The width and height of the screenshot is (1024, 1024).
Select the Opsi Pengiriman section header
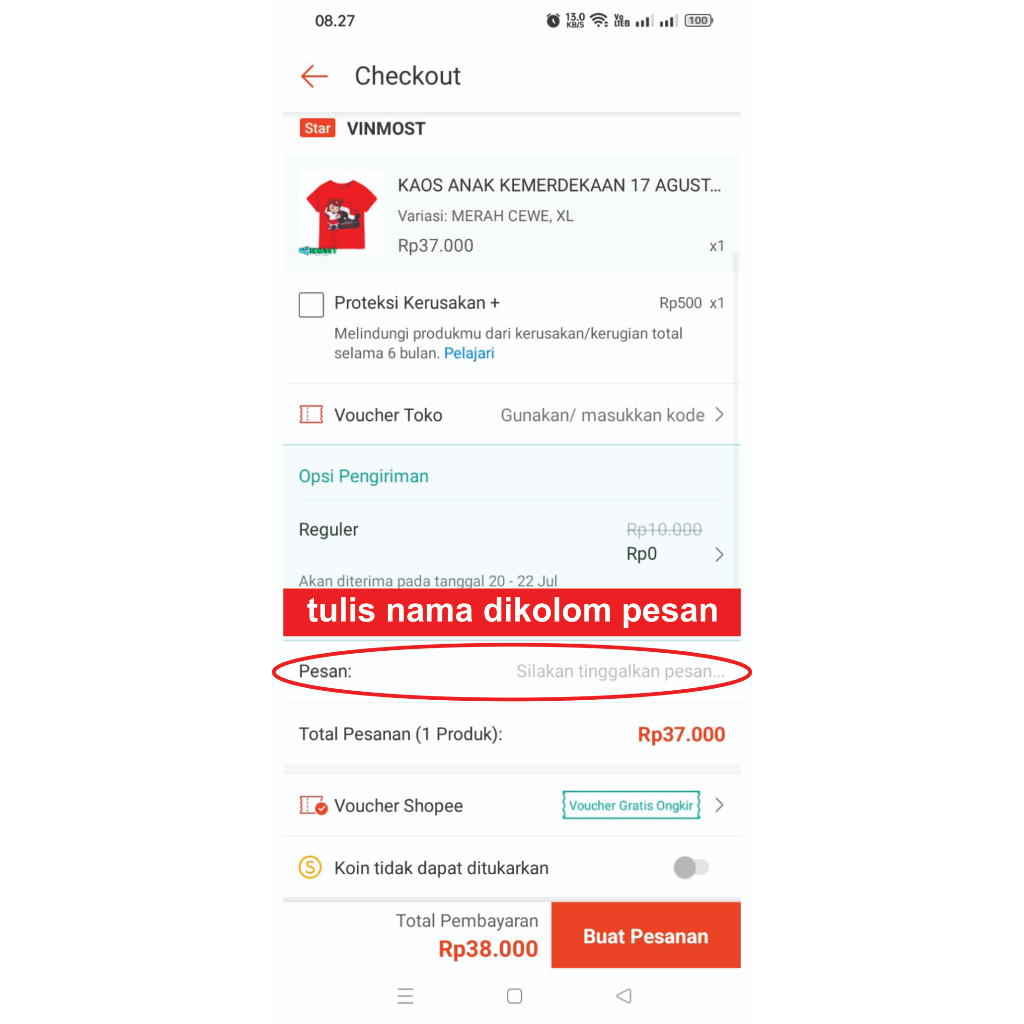tap(364, 476)
